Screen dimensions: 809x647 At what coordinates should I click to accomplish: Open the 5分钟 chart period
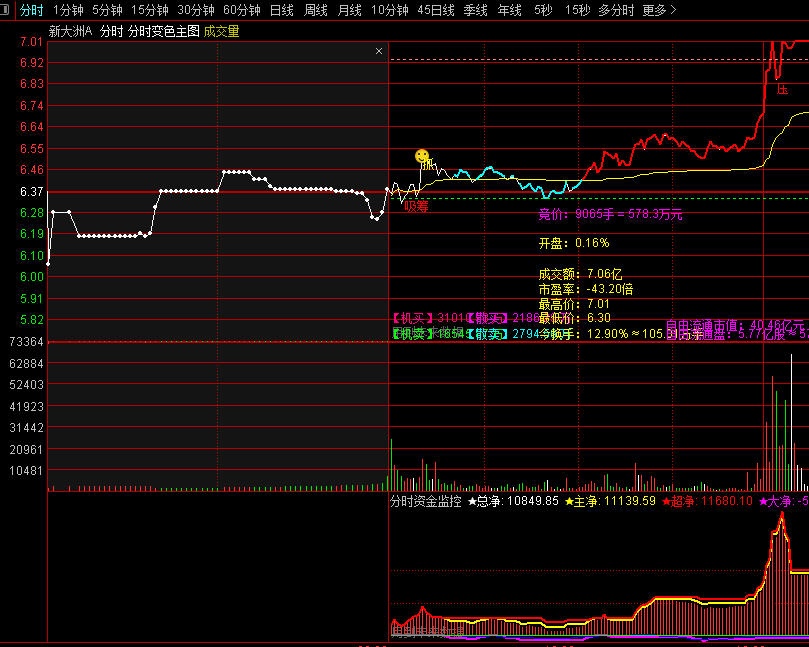point(108,10)
